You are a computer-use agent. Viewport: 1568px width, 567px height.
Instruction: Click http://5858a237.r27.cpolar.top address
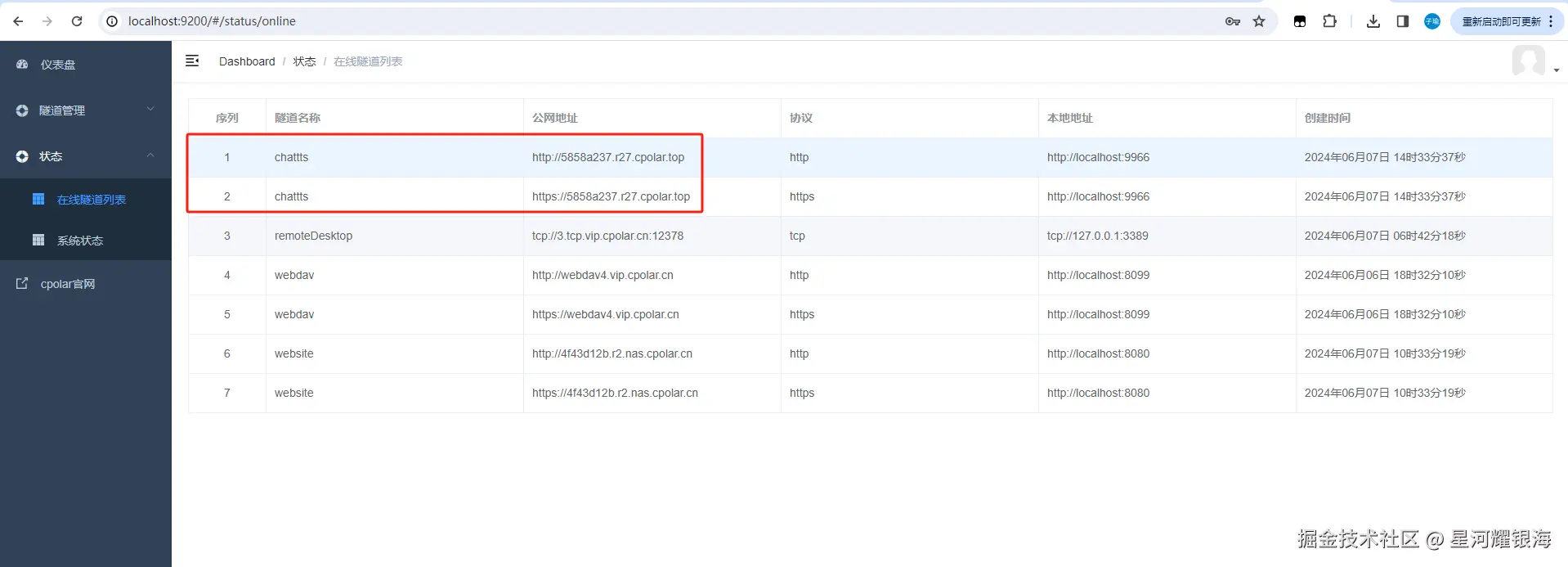608,157
